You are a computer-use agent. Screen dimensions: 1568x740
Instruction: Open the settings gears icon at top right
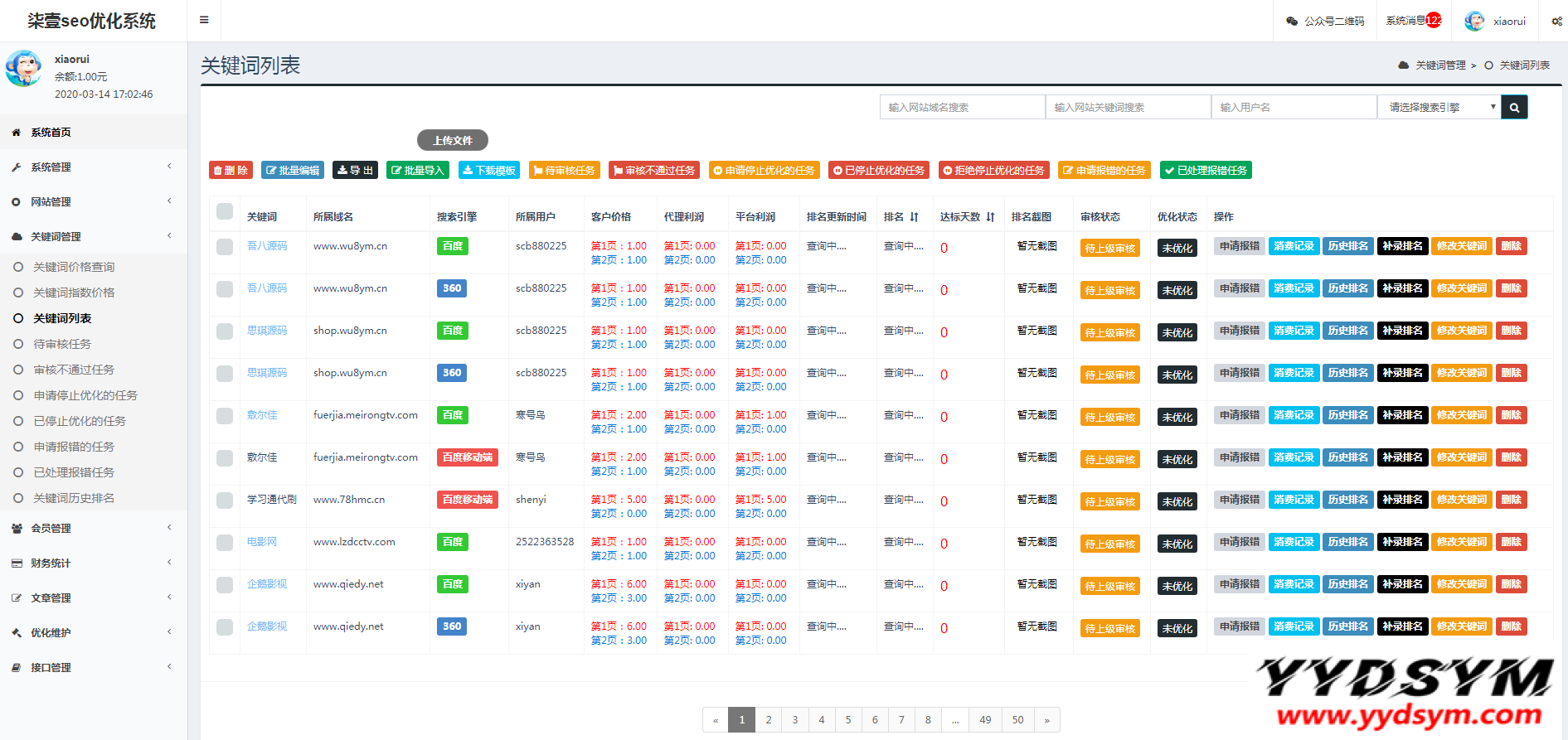(x=1556, y=21)
